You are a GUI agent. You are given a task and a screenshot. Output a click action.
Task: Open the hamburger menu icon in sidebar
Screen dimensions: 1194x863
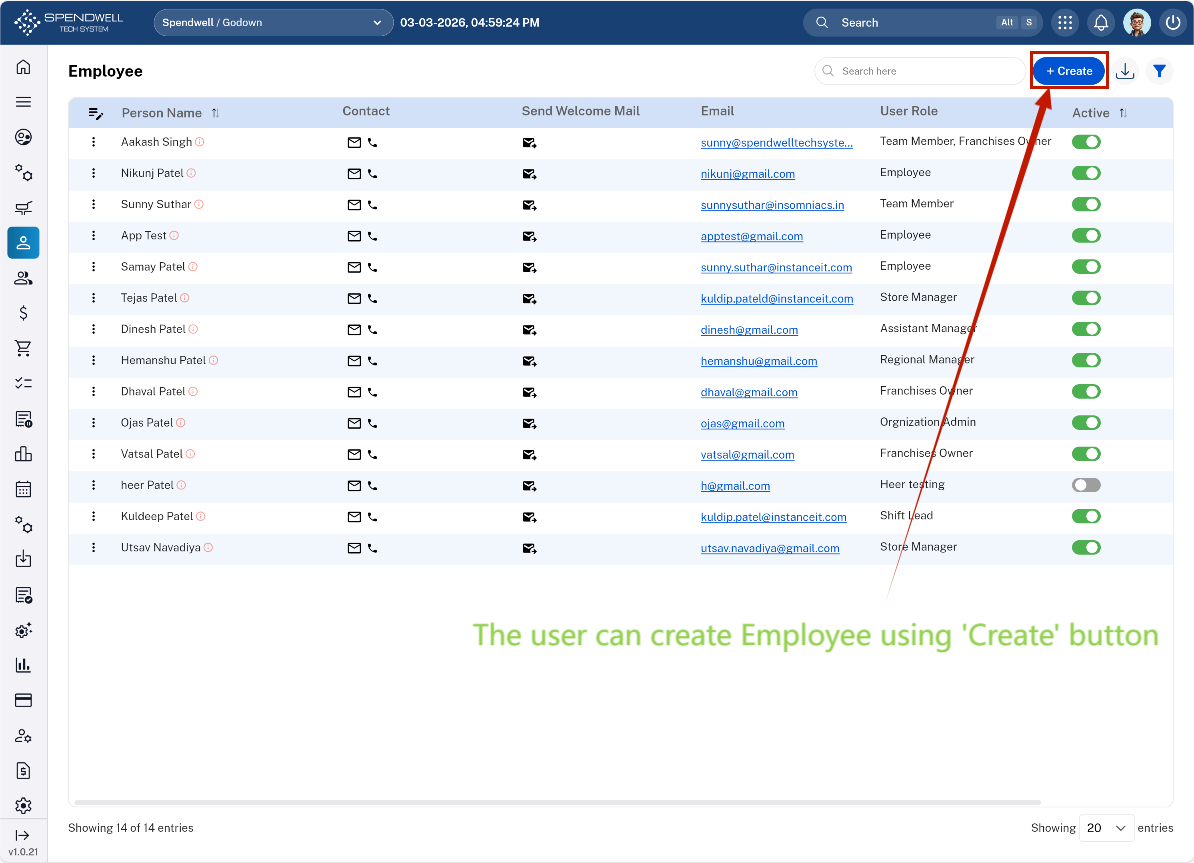[x=24, y=102]
